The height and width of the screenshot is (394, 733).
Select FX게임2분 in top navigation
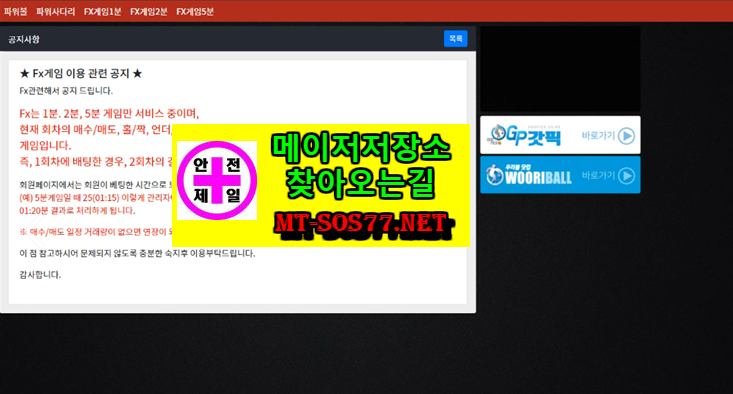point(149,12)
